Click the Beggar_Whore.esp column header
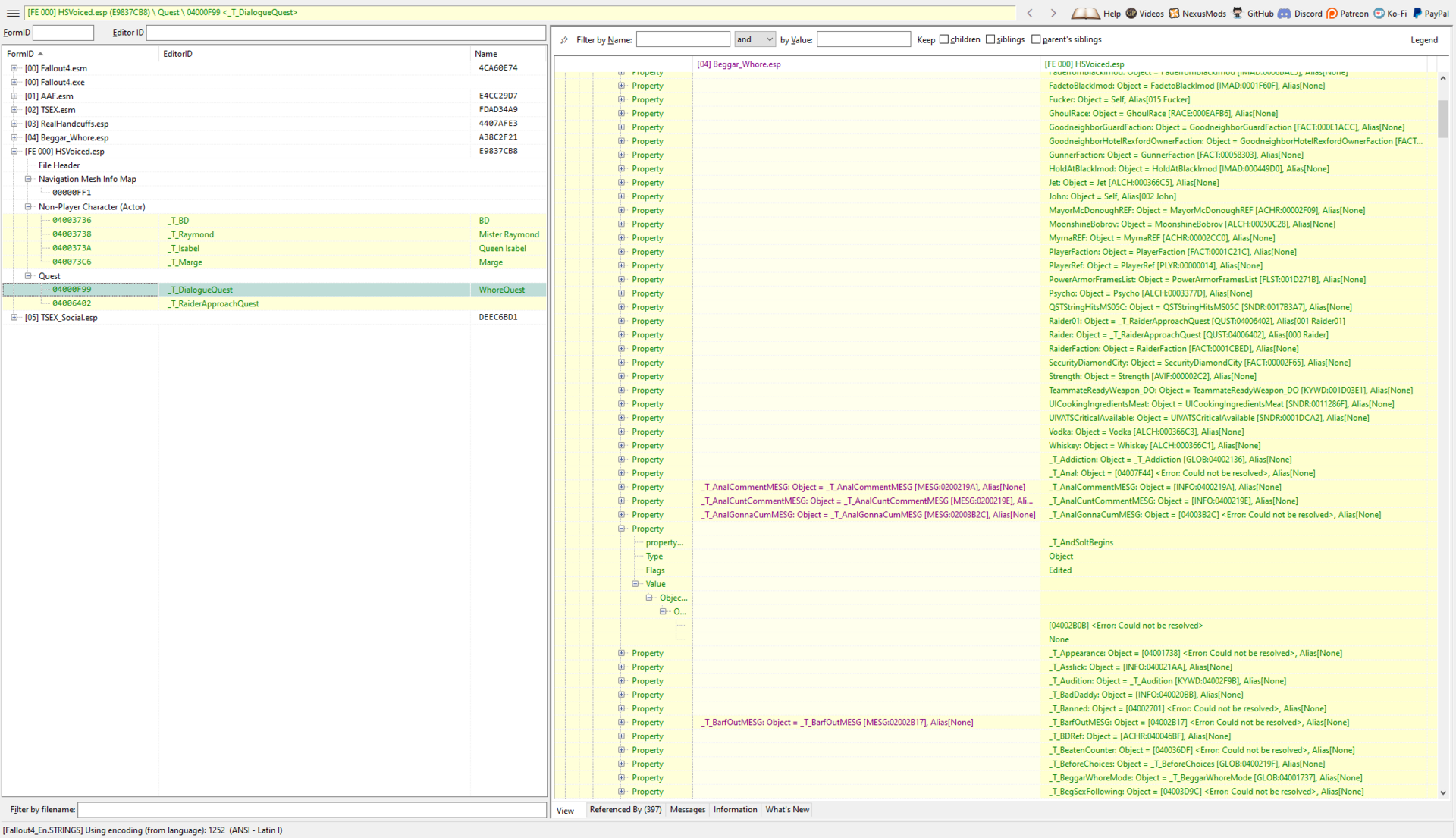Image resolution: width=1456 pixels, height=838 pixels. [866, 64]
